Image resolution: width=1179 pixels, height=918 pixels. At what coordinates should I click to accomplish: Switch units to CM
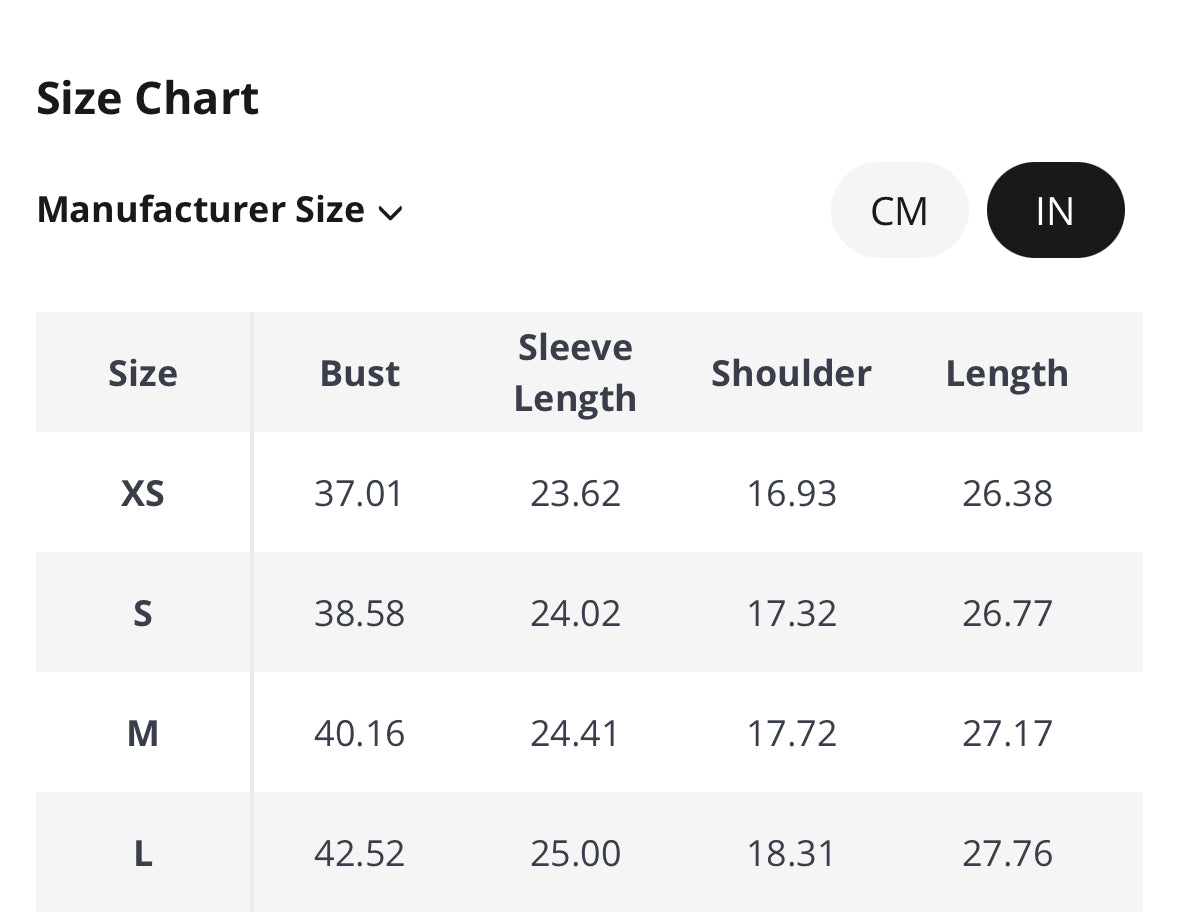click(899, 211)
